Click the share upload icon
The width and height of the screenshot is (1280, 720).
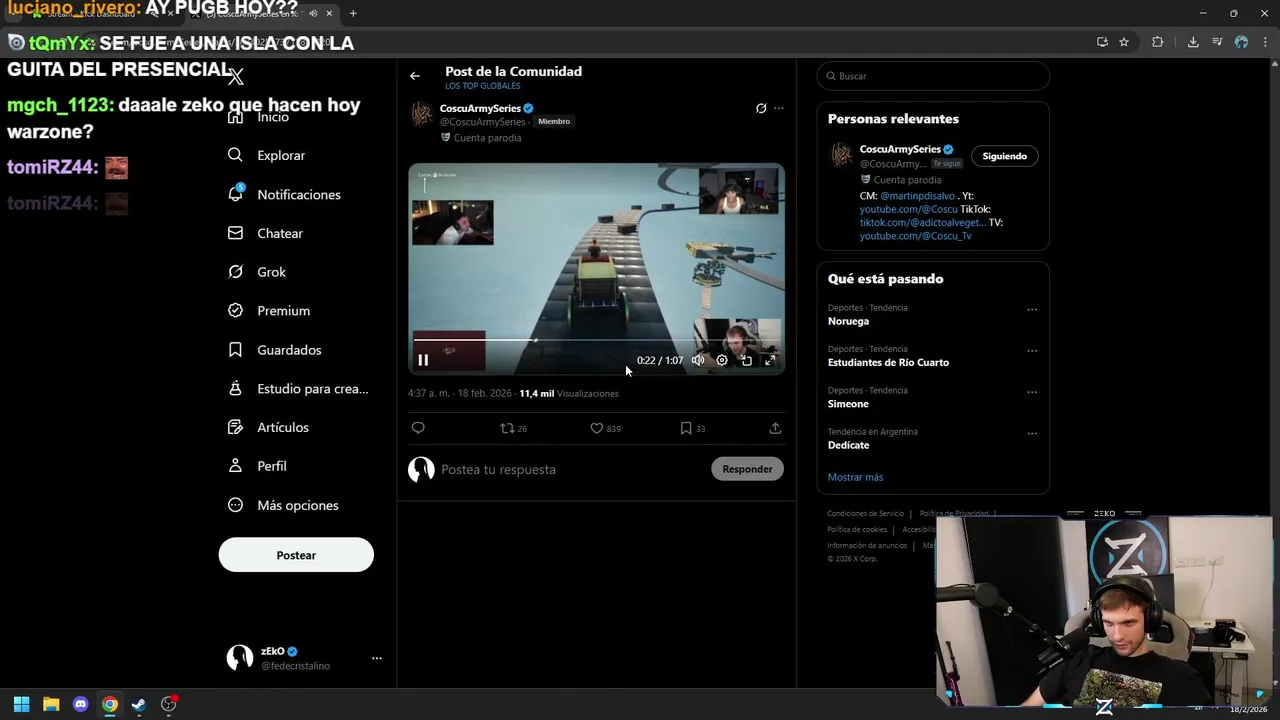tap(775, 428)
